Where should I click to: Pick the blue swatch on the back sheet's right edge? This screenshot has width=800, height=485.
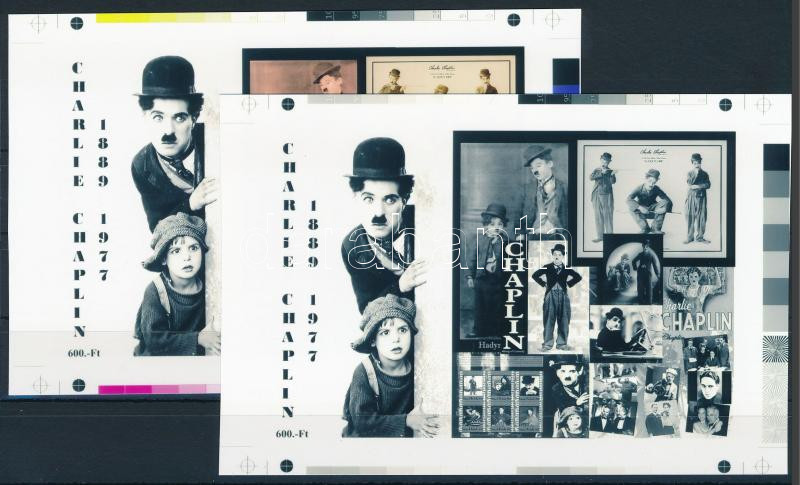566,89
